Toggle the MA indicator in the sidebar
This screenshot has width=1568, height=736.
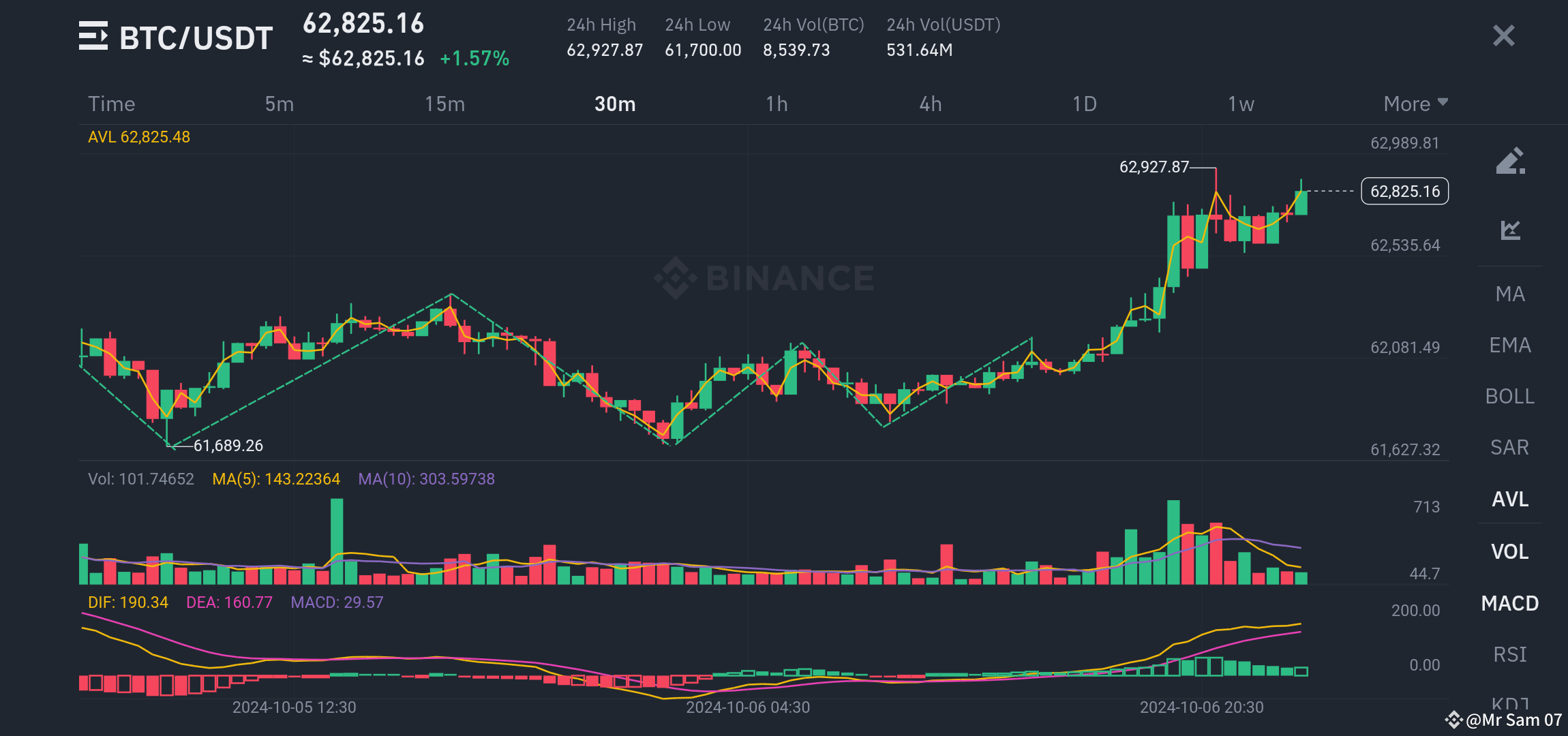click(x=1511, y=294)
